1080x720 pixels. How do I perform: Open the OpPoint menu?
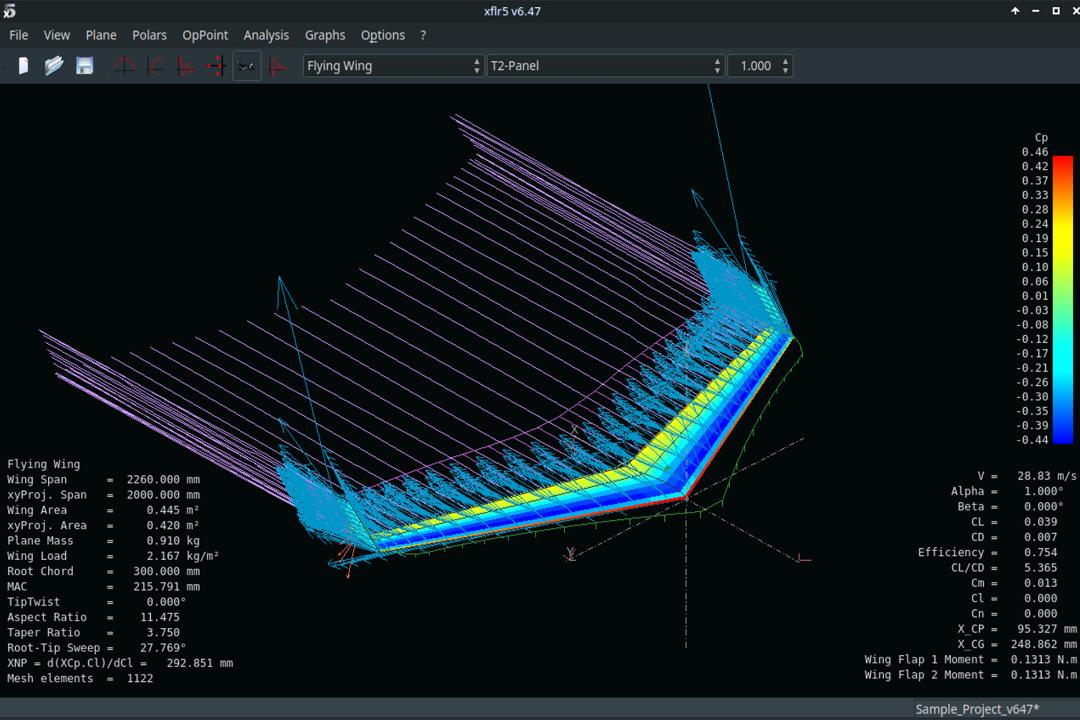[205, 35]
